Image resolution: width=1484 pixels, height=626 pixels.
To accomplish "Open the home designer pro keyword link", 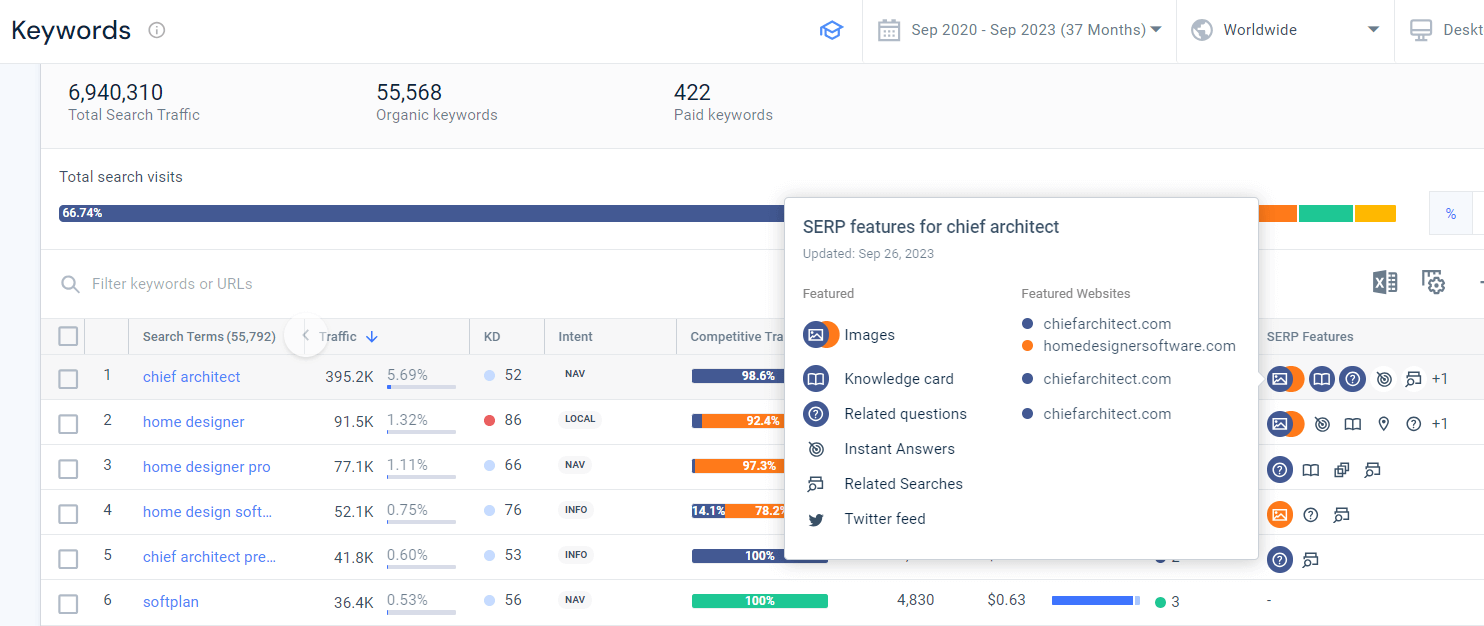I will pyautogui.click(x=207, y=467).
